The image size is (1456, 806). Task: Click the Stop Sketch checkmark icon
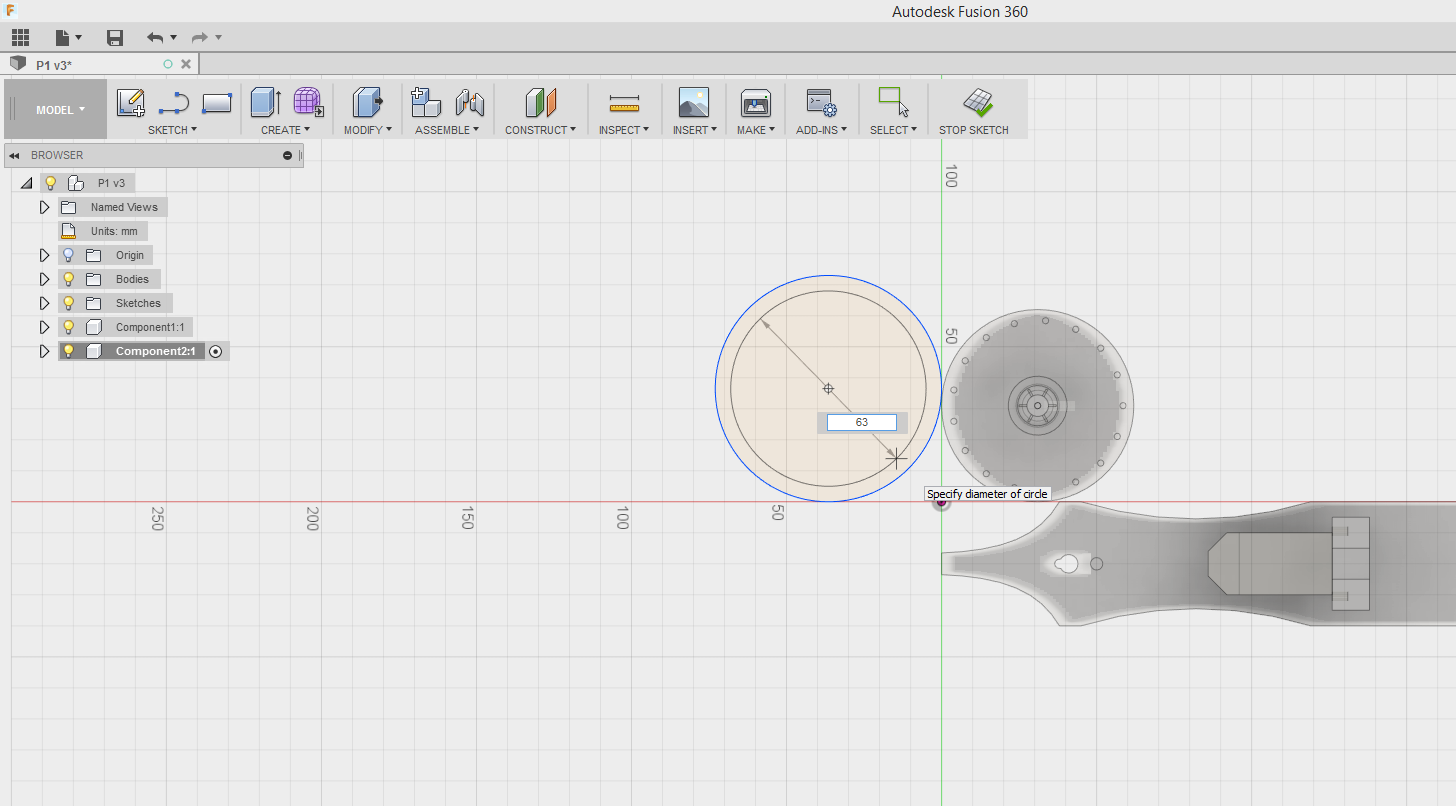coord(977,102)
